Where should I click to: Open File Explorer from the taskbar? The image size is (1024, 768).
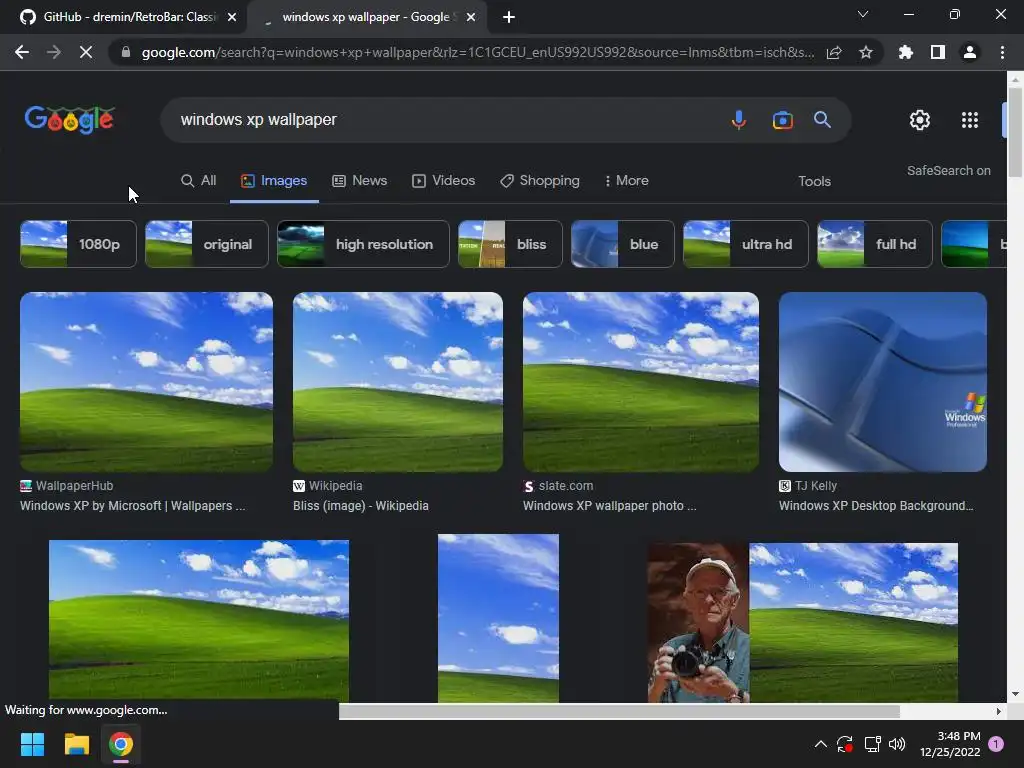click(76, 744)
